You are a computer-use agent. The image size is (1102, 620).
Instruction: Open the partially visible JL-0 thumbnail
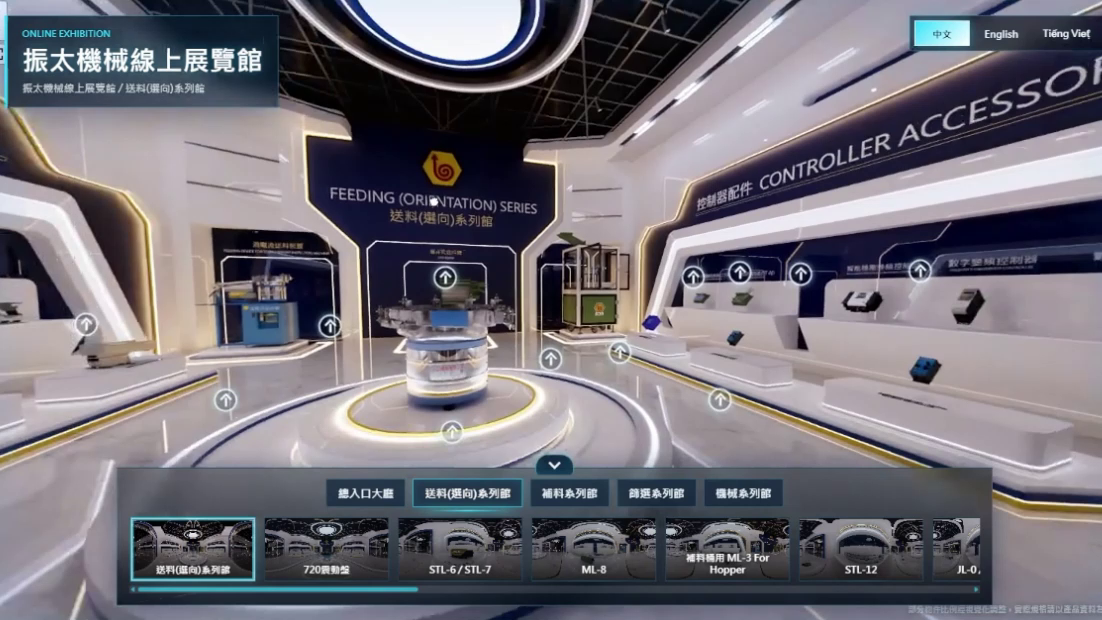point(957,549)
